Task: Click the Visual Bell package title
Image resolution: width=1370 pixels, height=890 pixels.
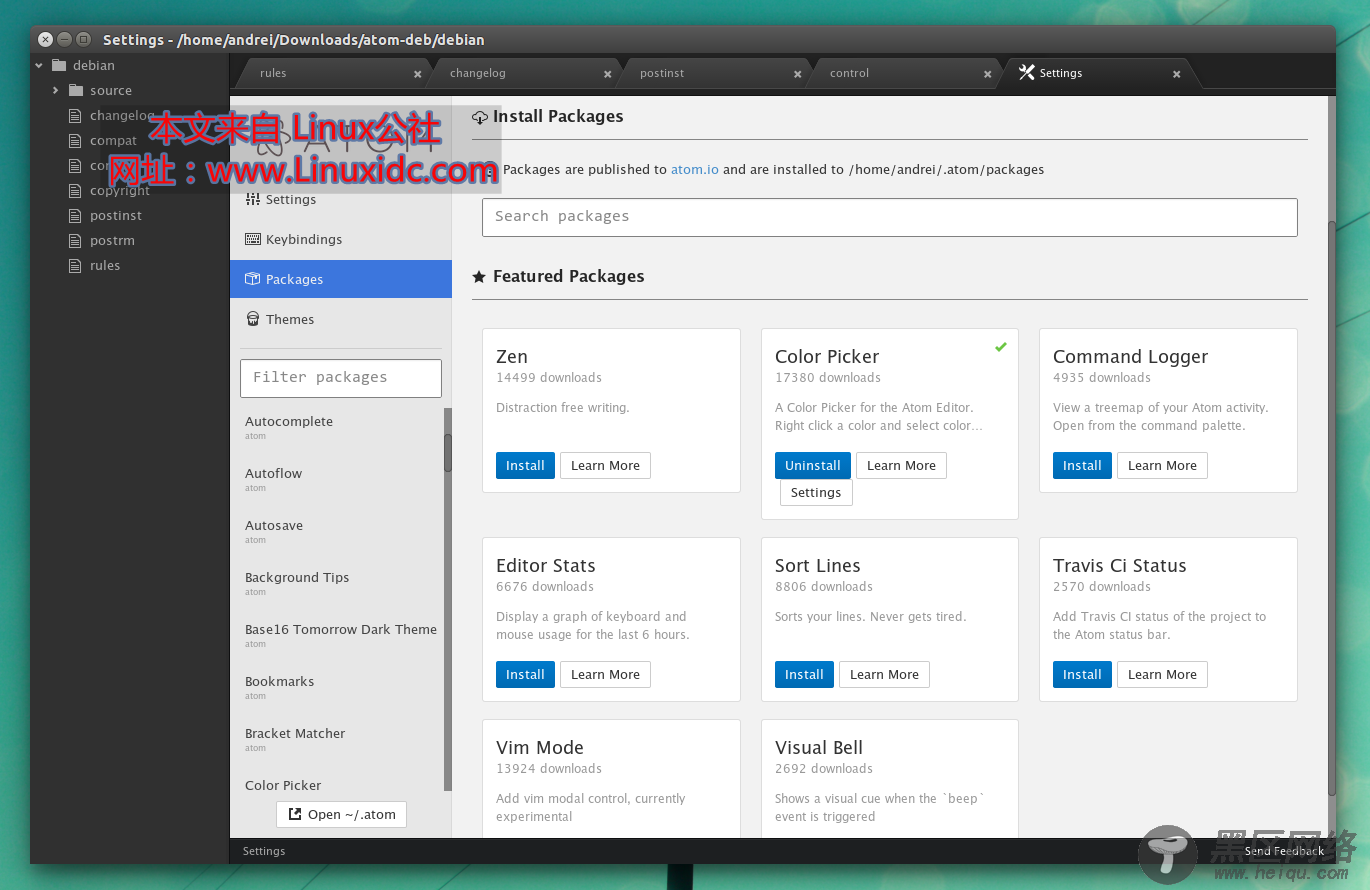Action: tap(819, 748)
